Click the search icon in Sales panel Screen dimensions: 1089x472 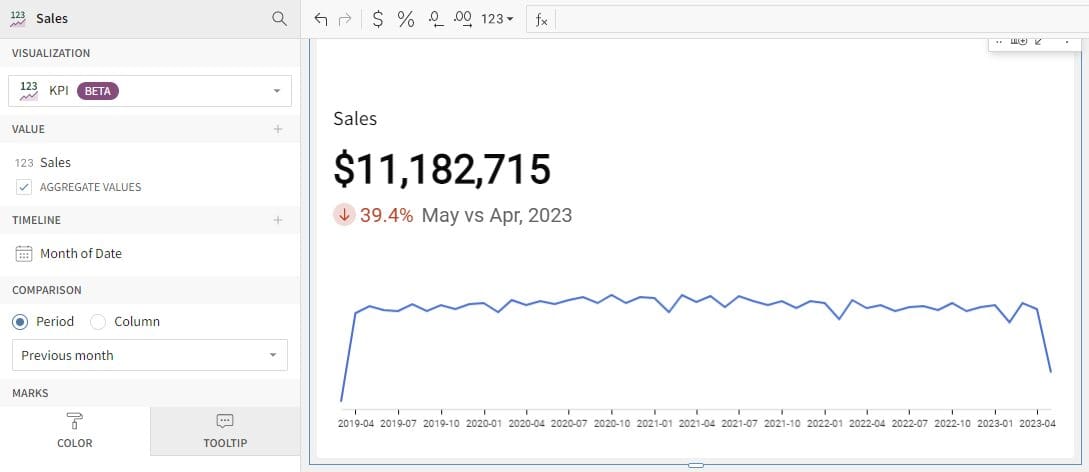pyautogui.click(x=279, y=19)
